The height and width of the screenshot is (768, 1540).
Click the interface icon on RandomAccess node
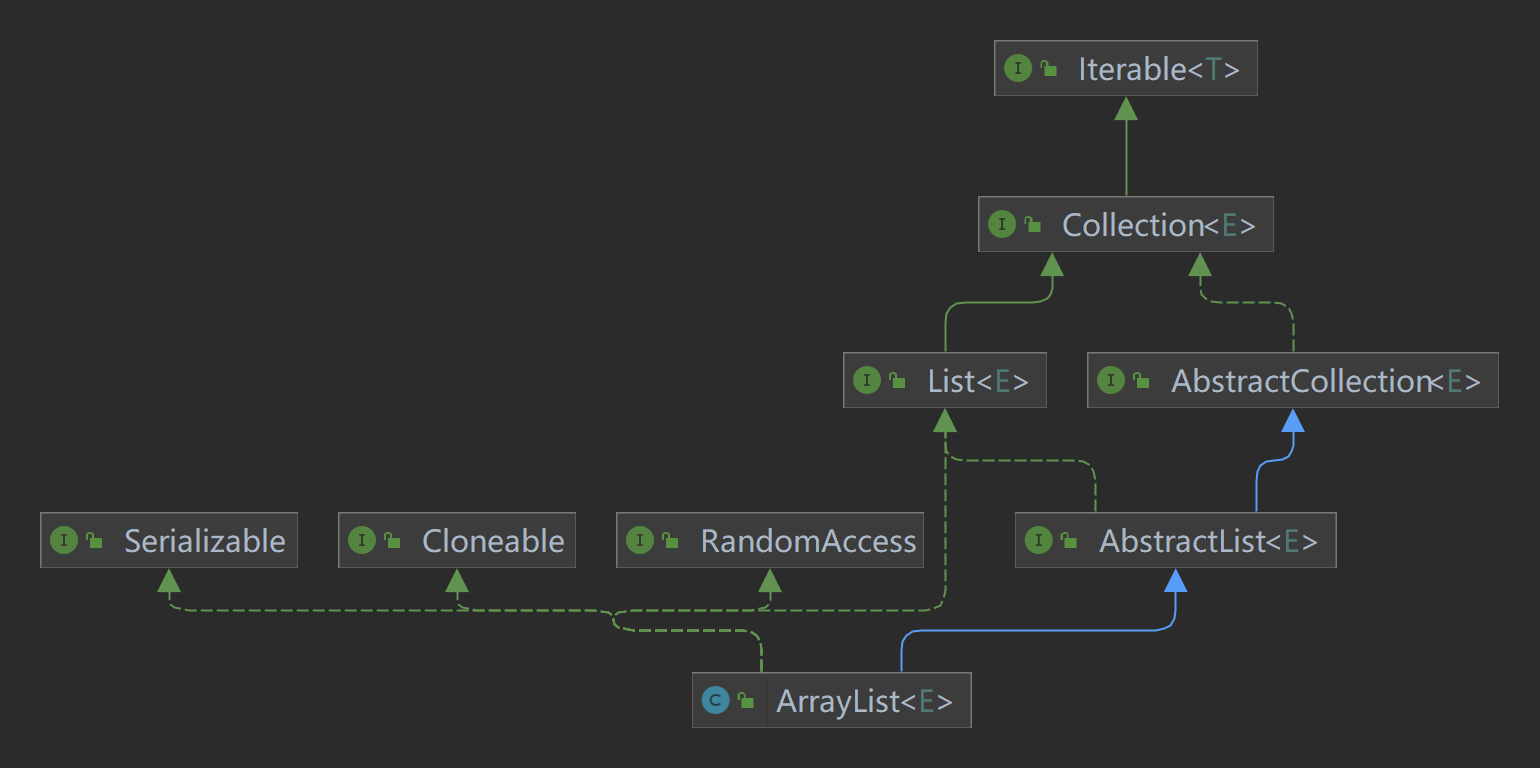[x=641, y=540]
